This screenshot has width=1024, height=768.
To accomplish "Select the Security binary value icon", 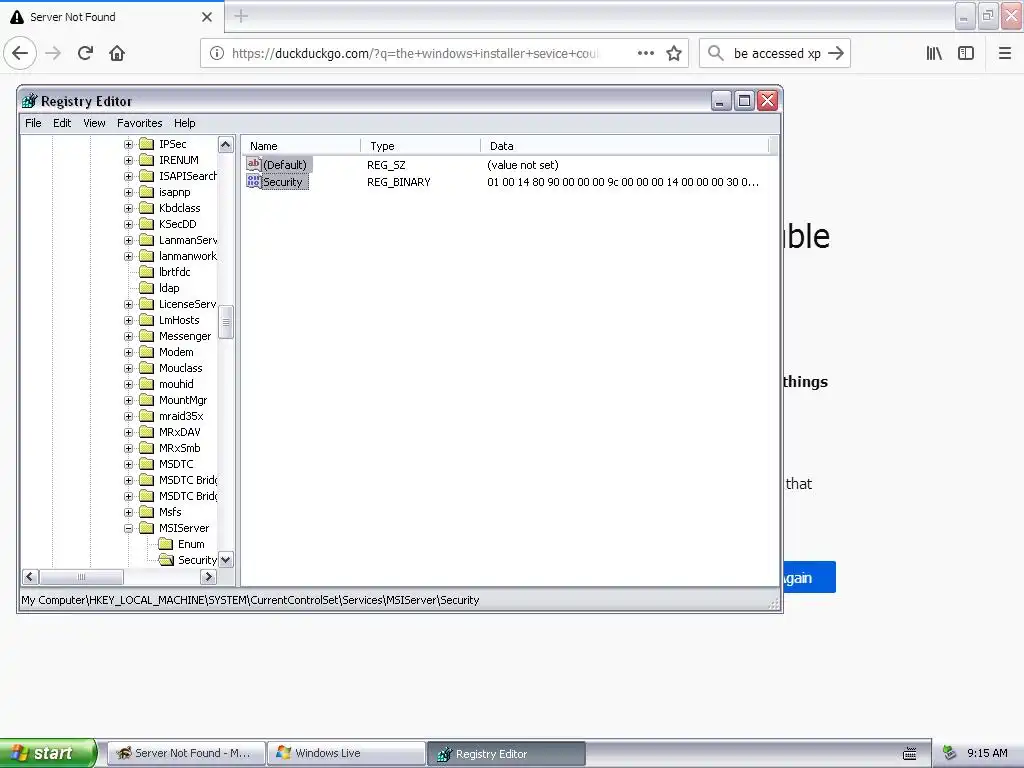I will tap(253, 182).
